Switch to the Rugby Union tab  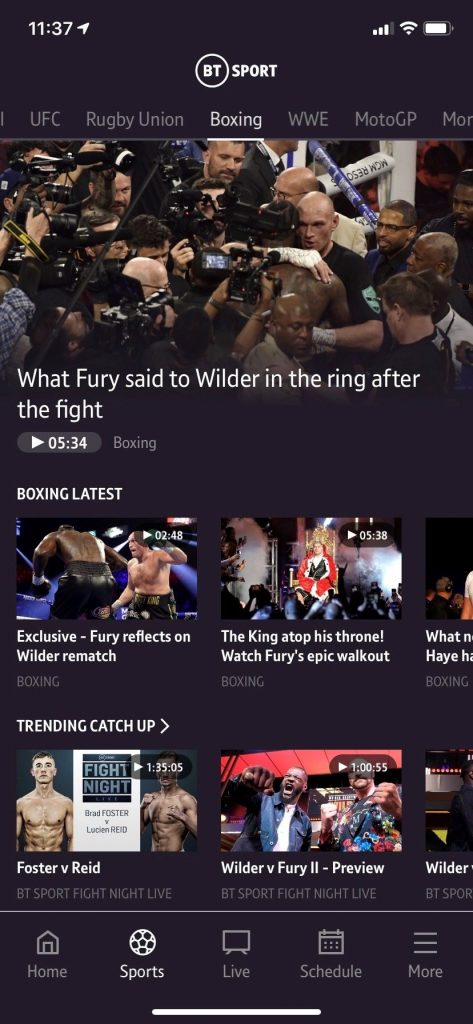coord(135,120)
